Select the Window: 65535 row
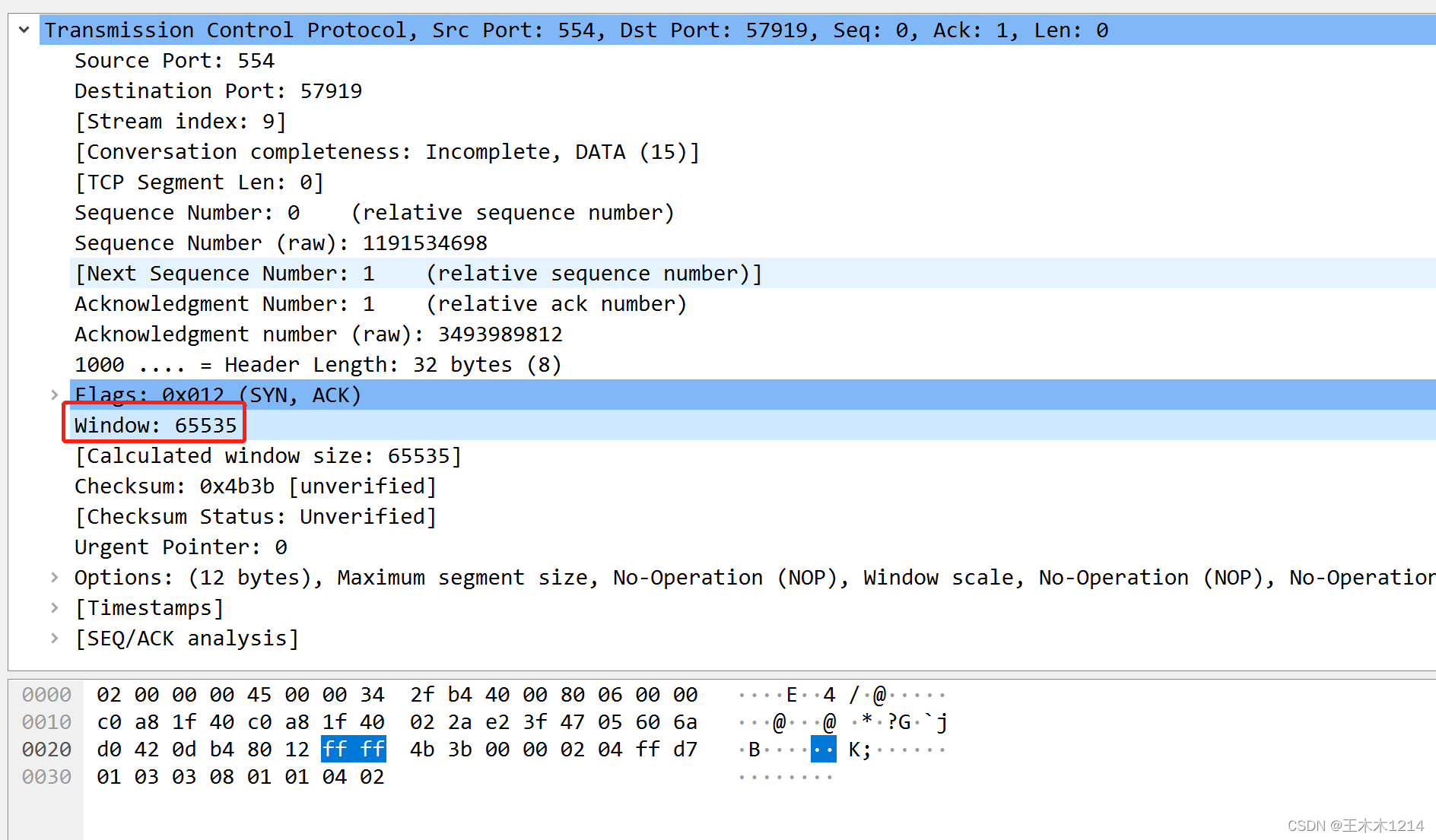This screenshot has height=840, width=1436. point(753,425)
